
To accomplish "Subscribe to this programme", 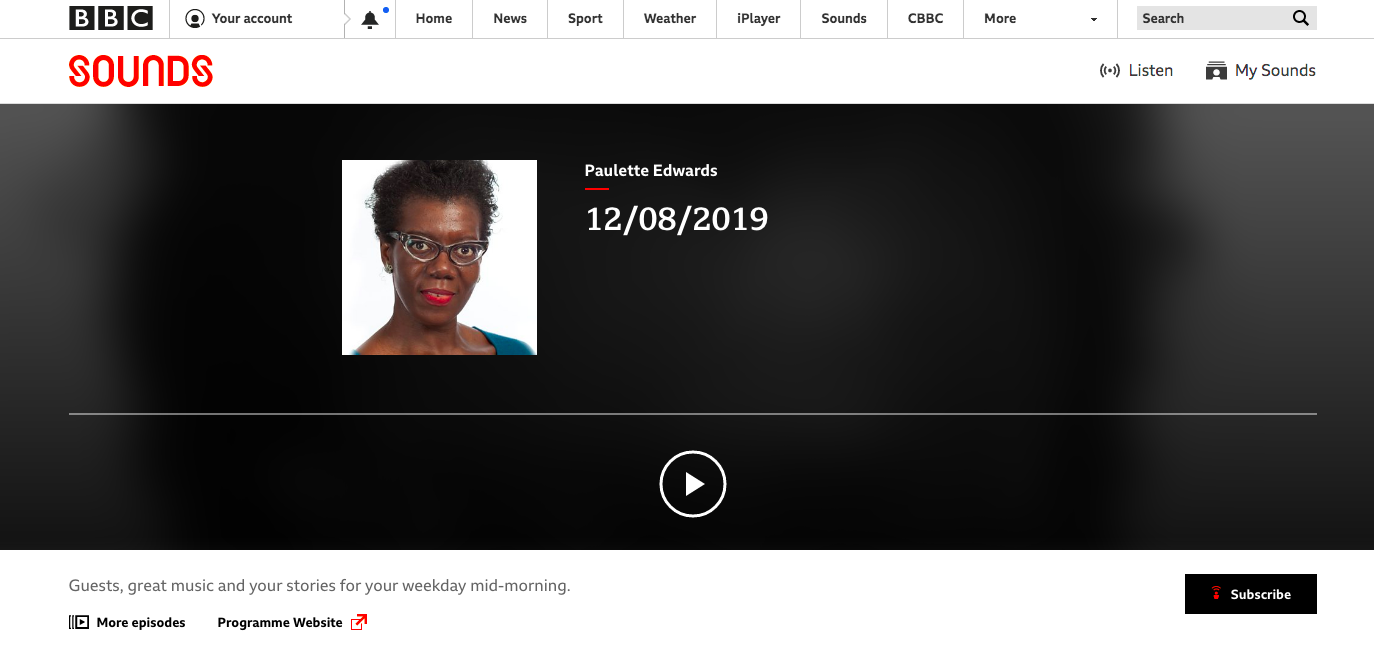I will [1251, 594].
